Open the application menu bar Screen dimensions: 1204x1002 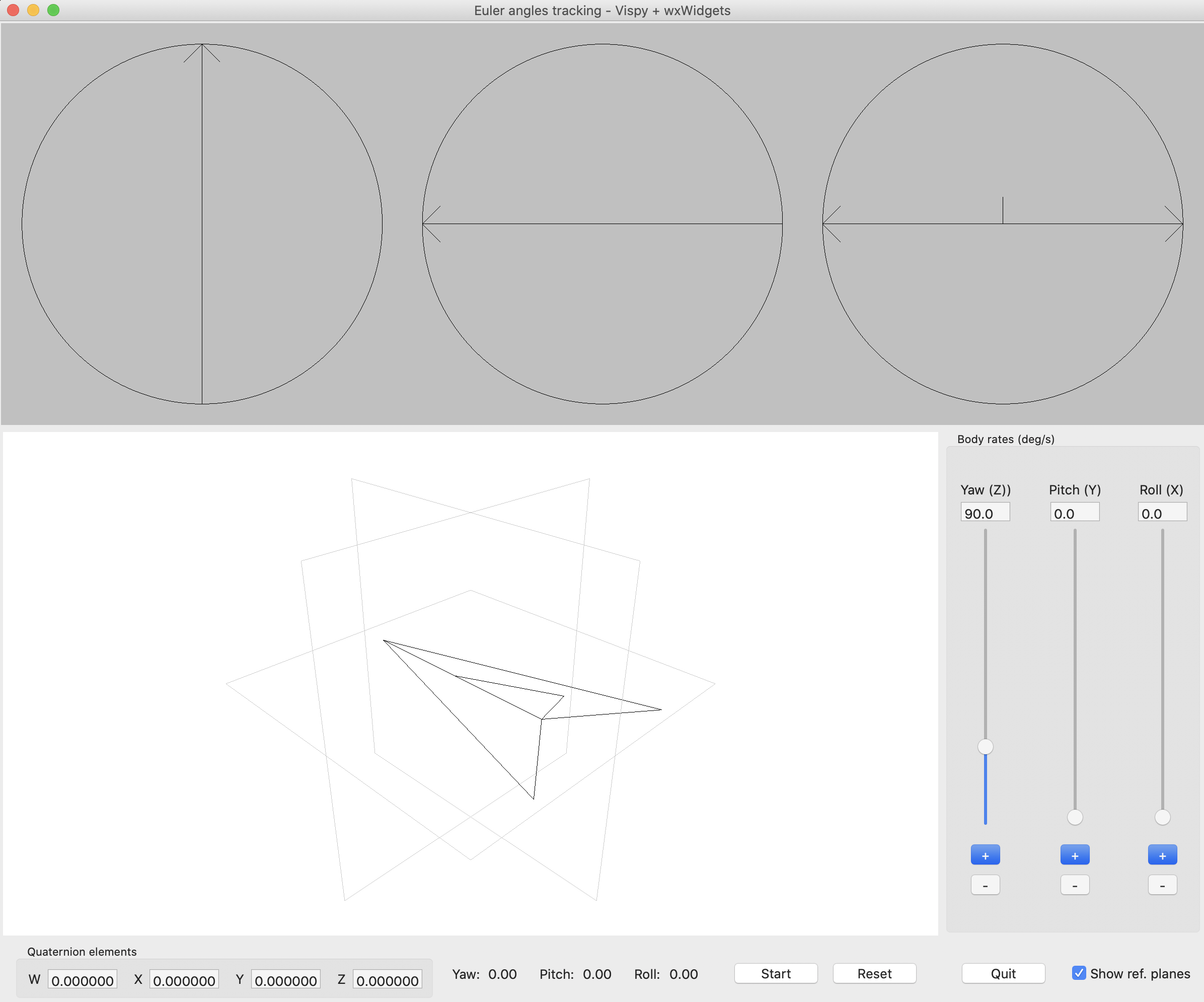coord(602,10)
